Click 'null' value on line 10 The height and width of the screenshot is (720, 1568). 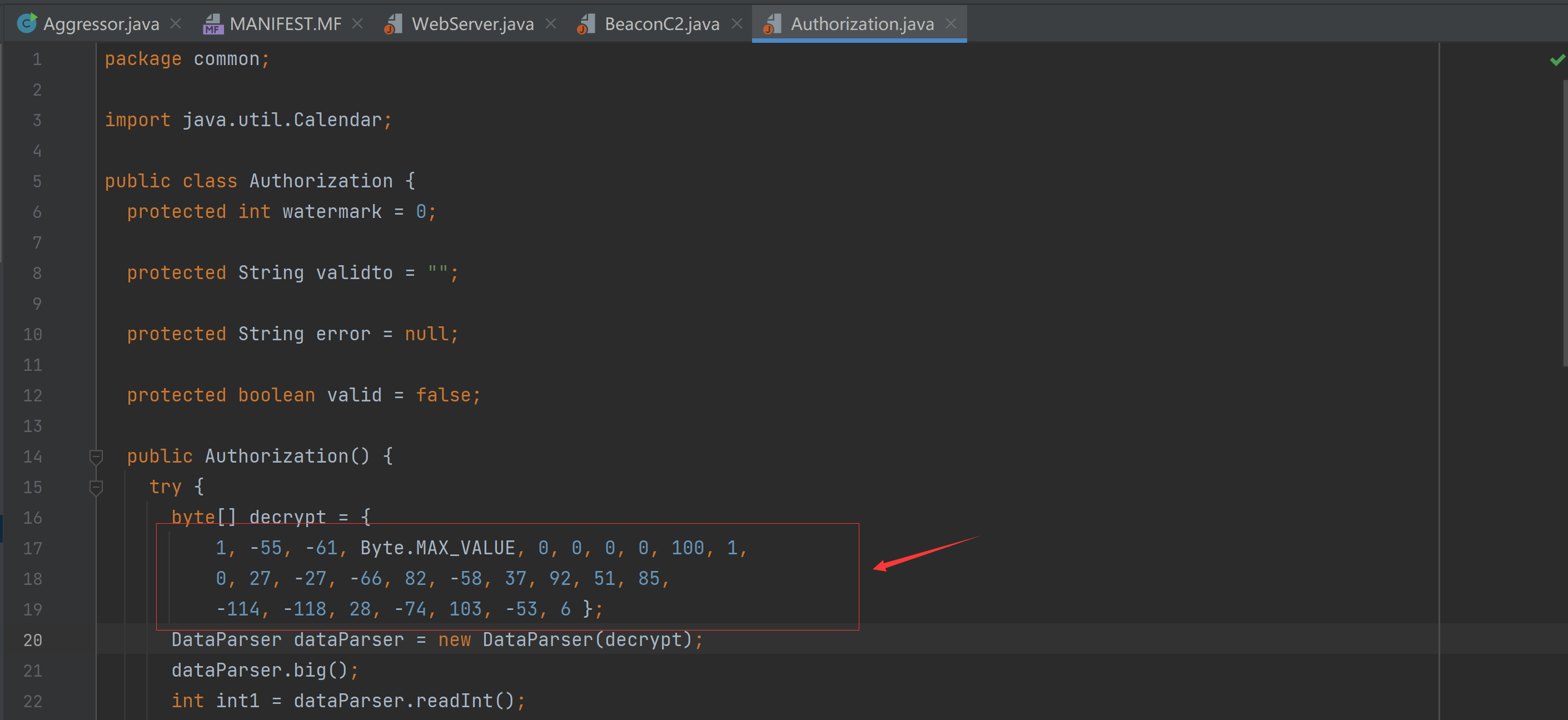(427, 334)
